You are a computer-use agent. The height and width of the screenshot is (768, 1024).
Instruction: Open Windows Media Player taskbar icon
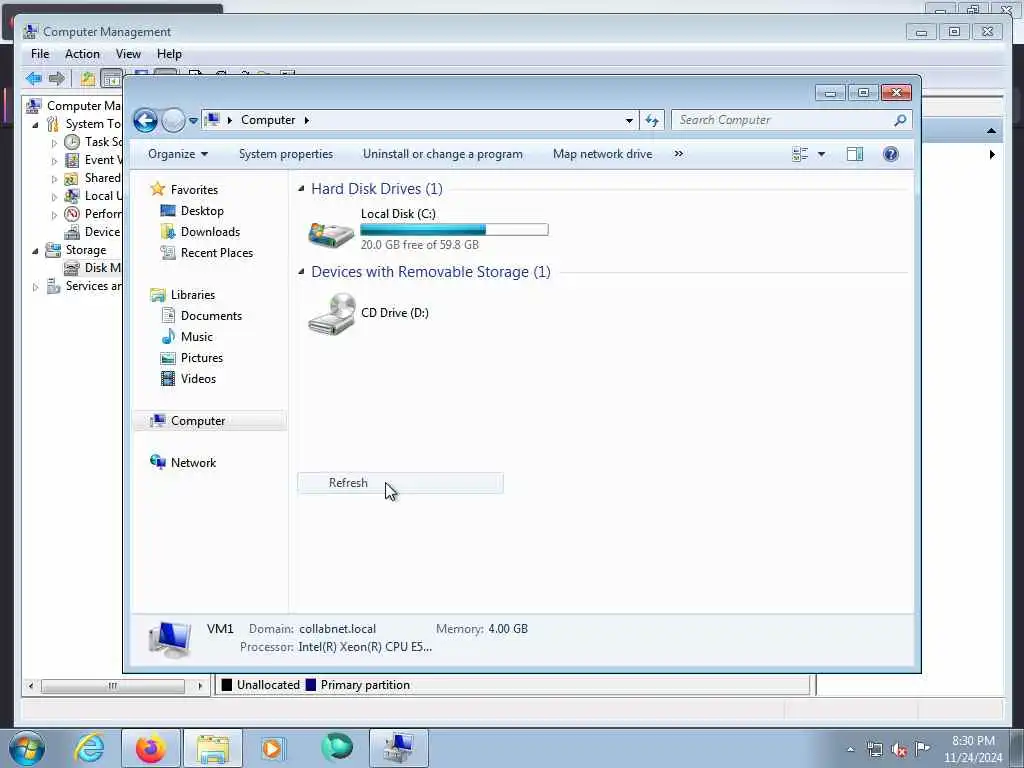(272, 748)
